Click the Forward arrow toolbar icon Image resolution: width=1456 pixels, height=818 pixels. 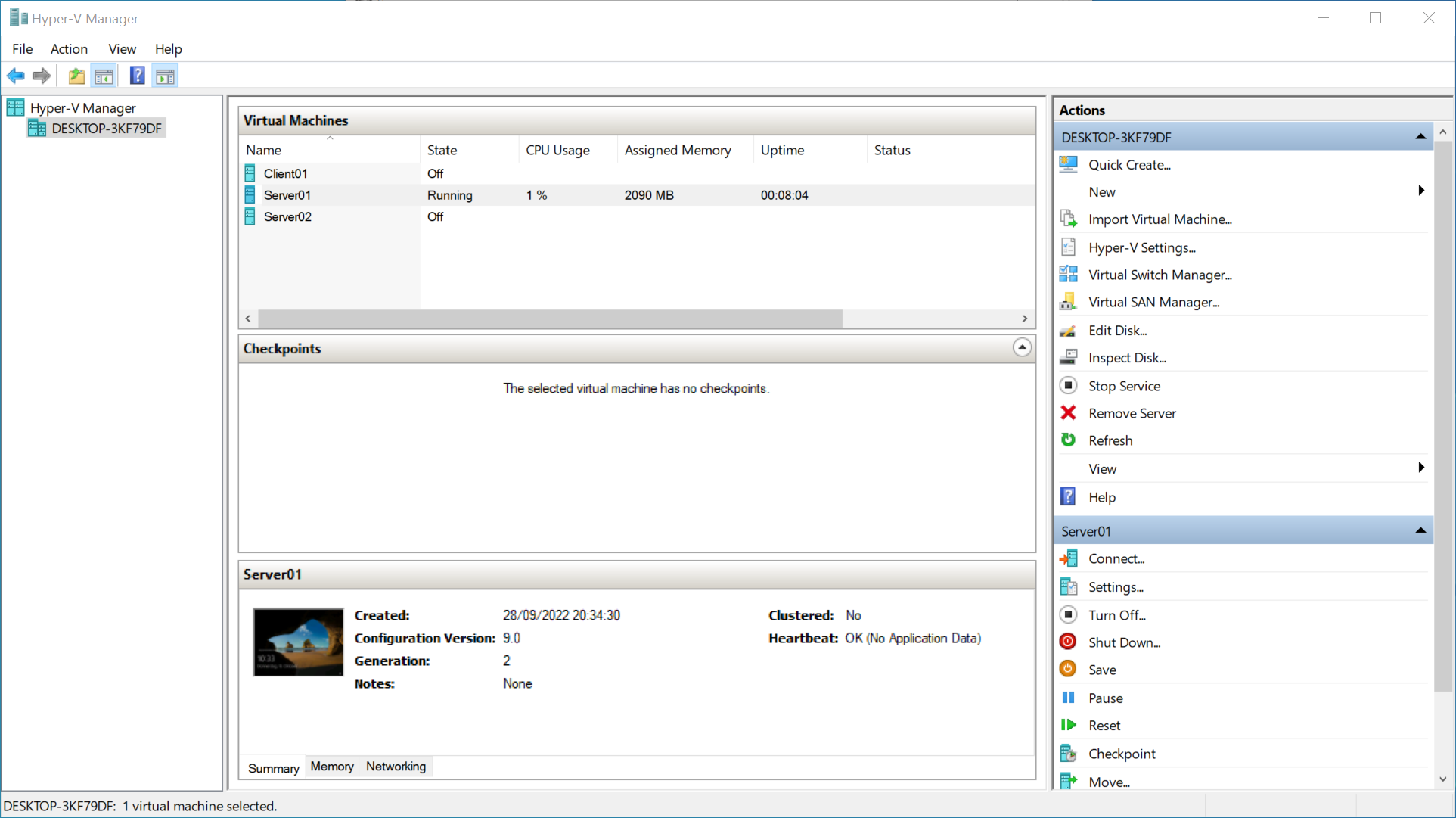(42, 76)
